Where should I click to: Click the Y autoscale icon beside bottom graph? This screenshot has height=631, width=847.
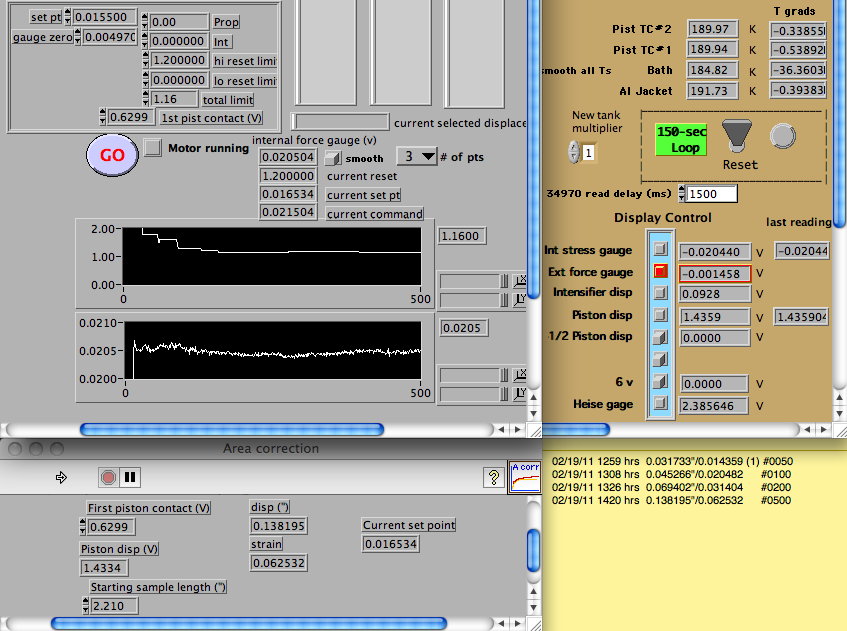[x=520, y=393]
